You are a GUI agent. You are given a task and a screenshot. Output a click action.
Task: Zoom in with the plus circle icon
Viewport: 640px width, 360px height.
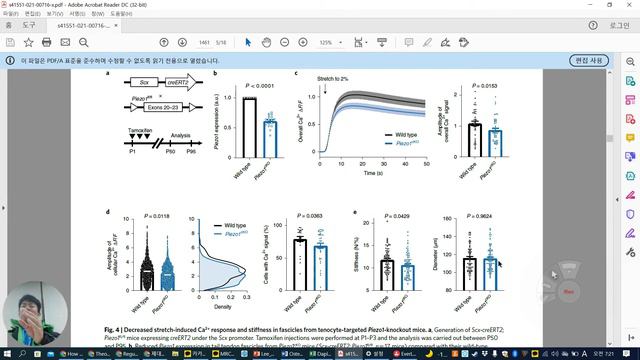pos(303,42)
